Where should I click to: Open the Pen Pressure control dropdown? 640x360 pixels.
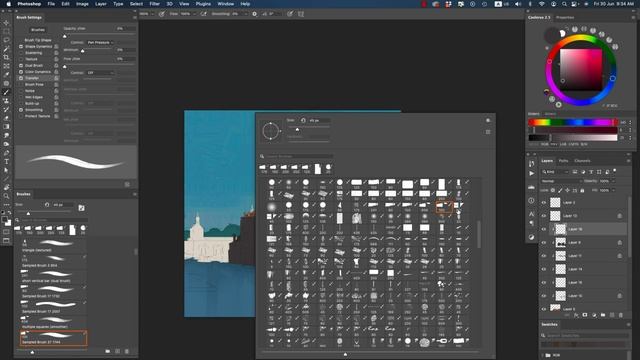(x=100, y=42)
